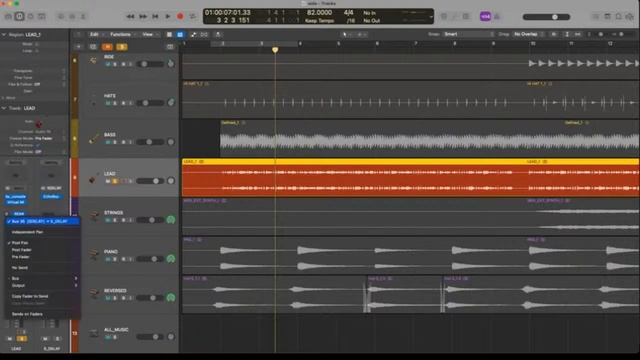Open the Note Pad icon
The width and height of the screenshot is (640, 360).
click(607, 17)
